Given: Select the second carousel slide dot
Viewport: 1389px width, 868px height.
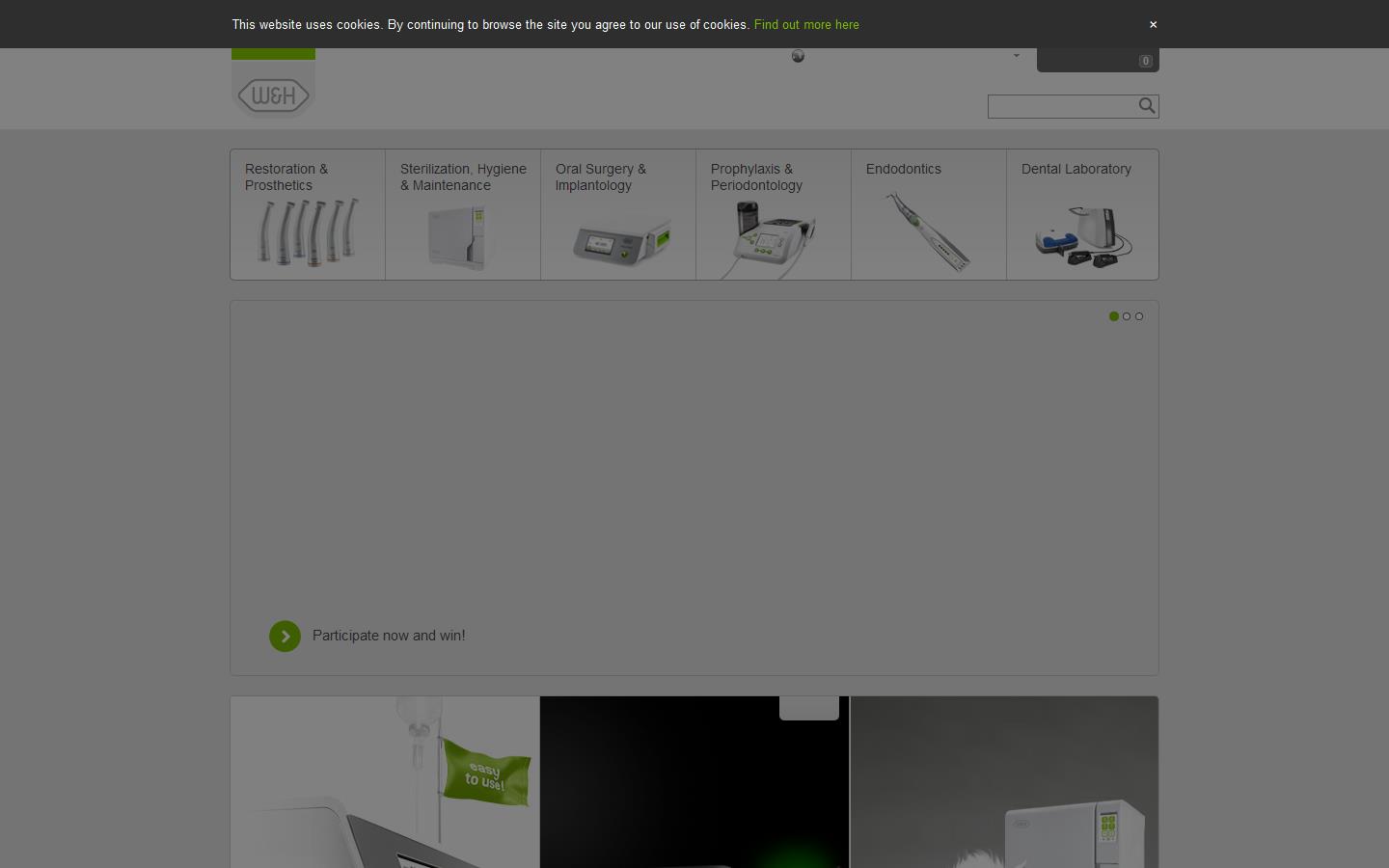Looking at the screenshot, I should [1127, 316].
